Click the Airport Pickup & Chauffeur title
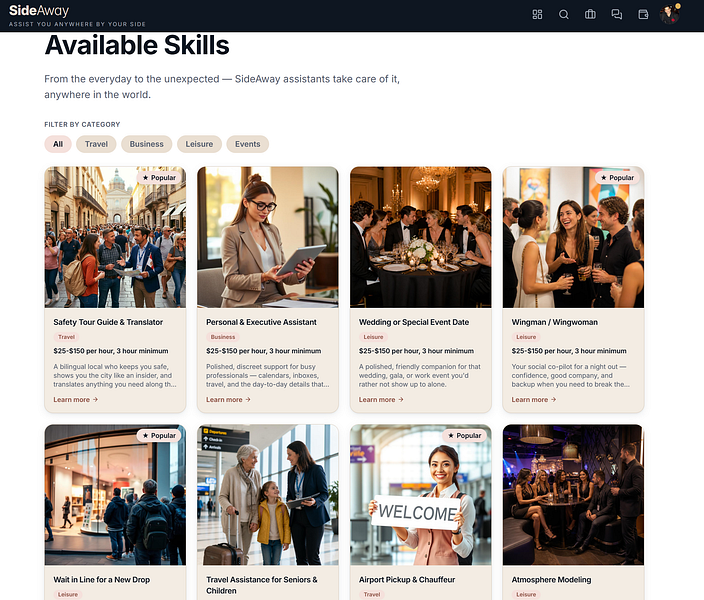Image resolution: width=704 pixels, height=600 pixels. pyautogui.click(x=407, y=580)
